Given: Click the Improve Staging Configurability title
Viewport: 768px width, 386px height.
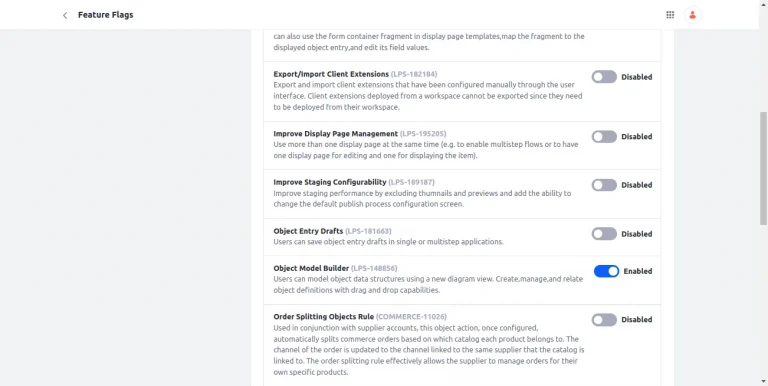Looking at the screenshot, I should tap(330, 182).
